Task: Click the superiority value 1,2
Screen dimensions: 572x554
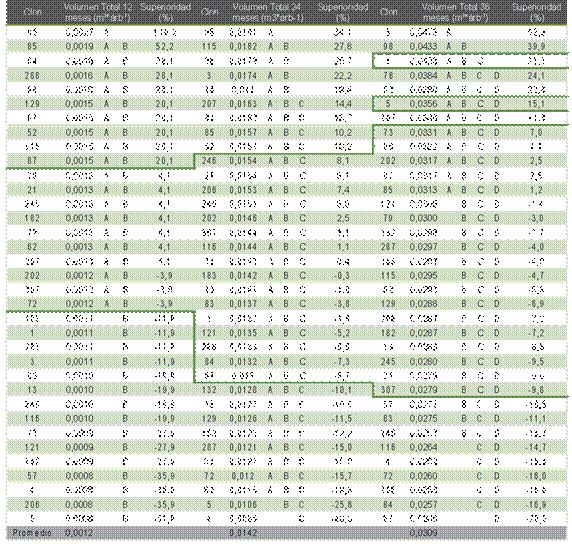Action: (x=536, y=190)
